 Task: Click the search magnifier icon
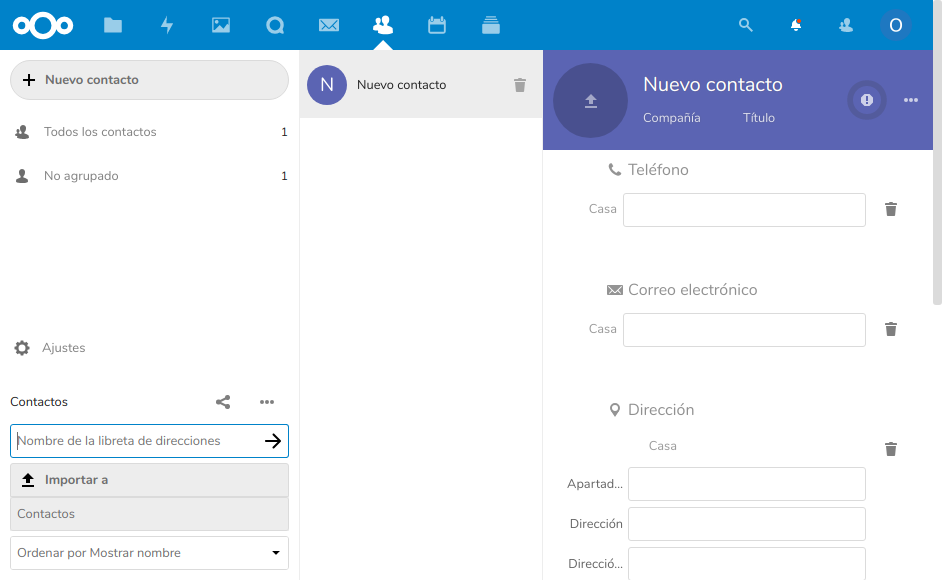pyautogui.click(x=745, y=25)
